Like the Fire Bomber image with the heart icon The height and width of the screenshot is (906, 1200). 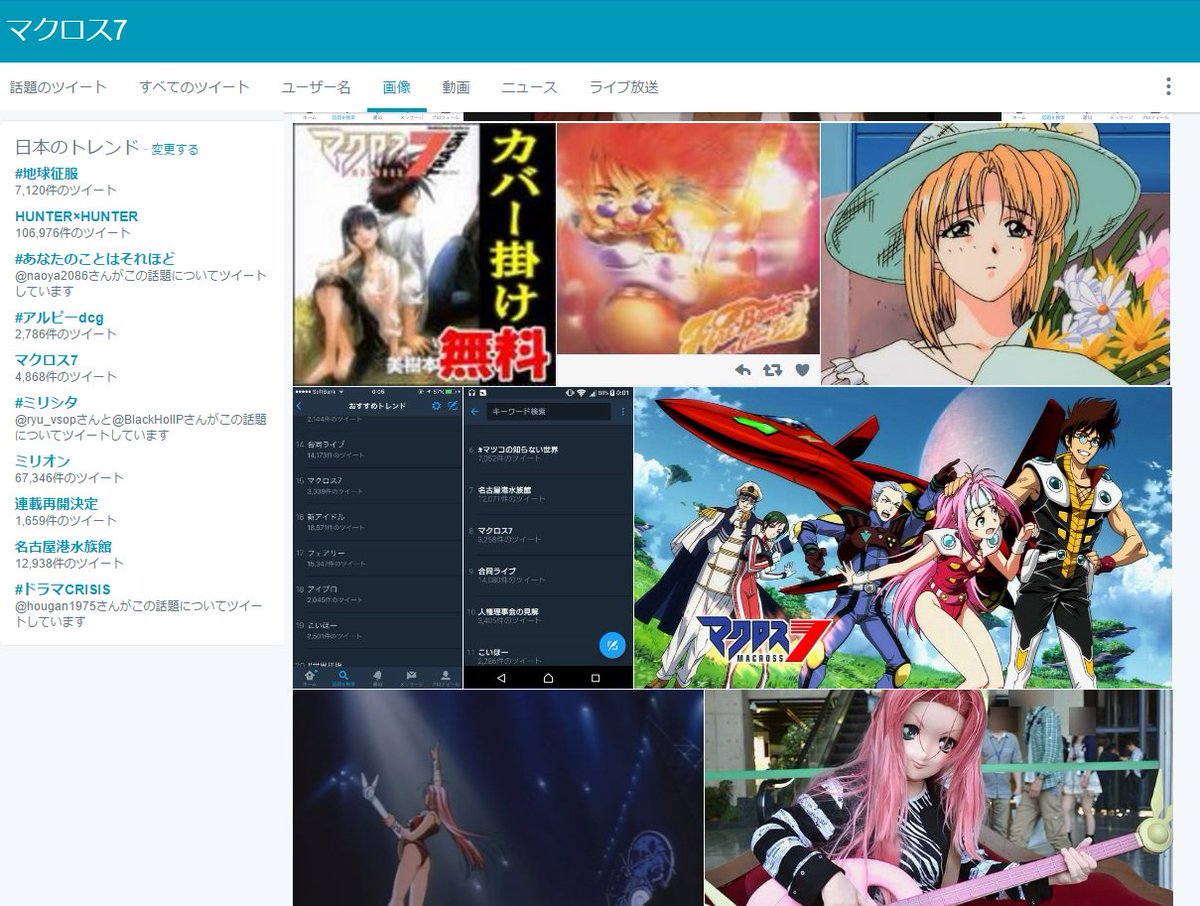(802, 370)
